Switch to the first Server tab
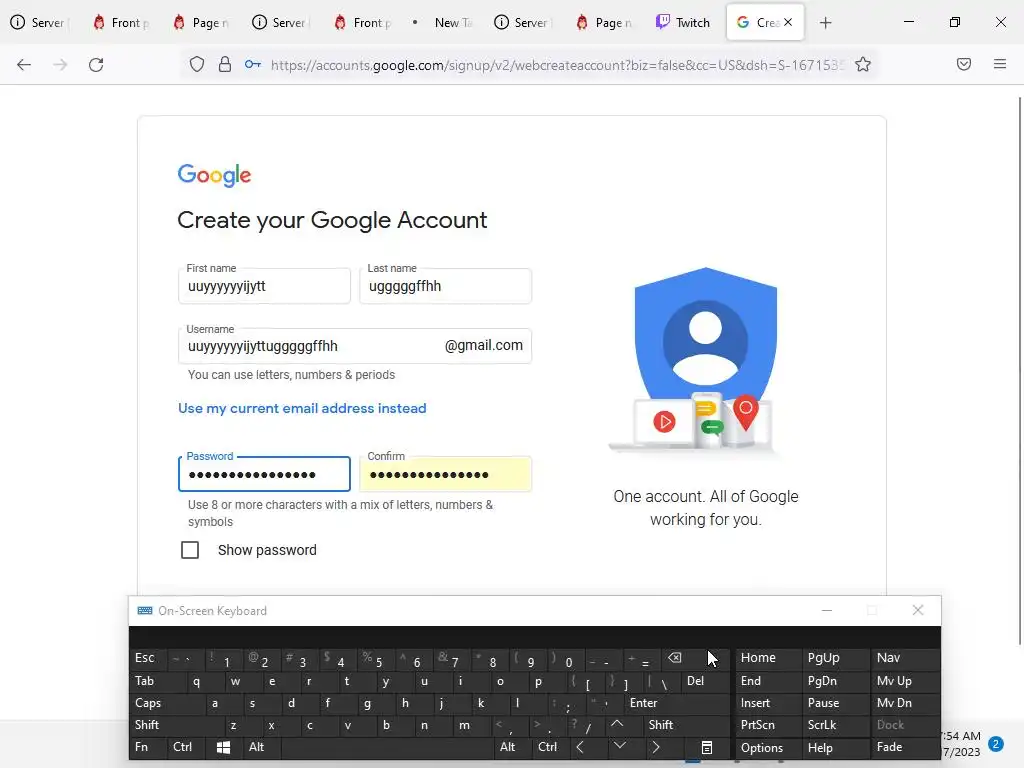Viewport: 1024px width, 768px height. (x=39, y=23)
